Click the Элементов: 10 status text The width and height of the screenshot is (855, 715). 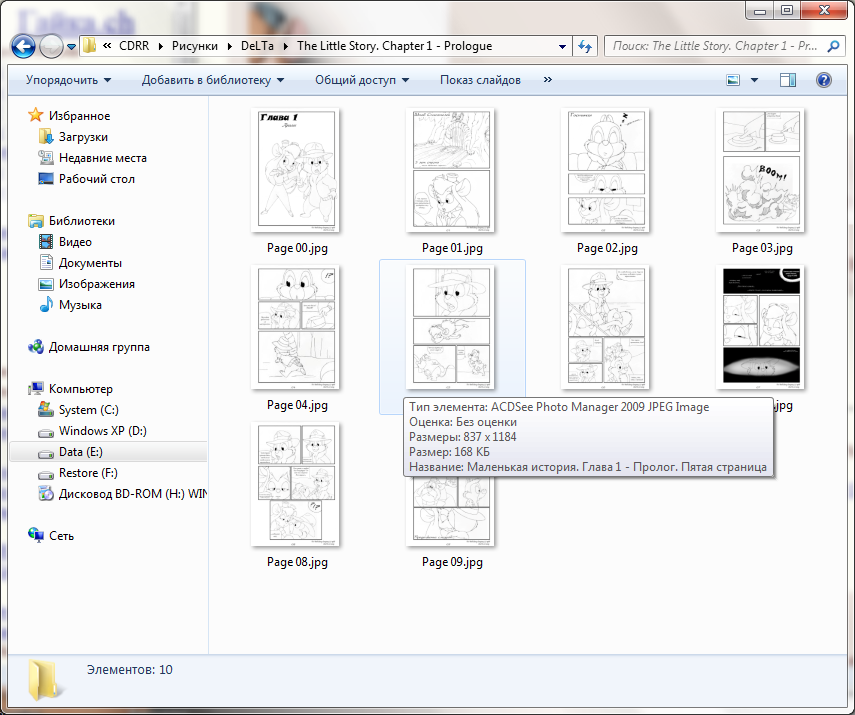[x=130, y=670]
